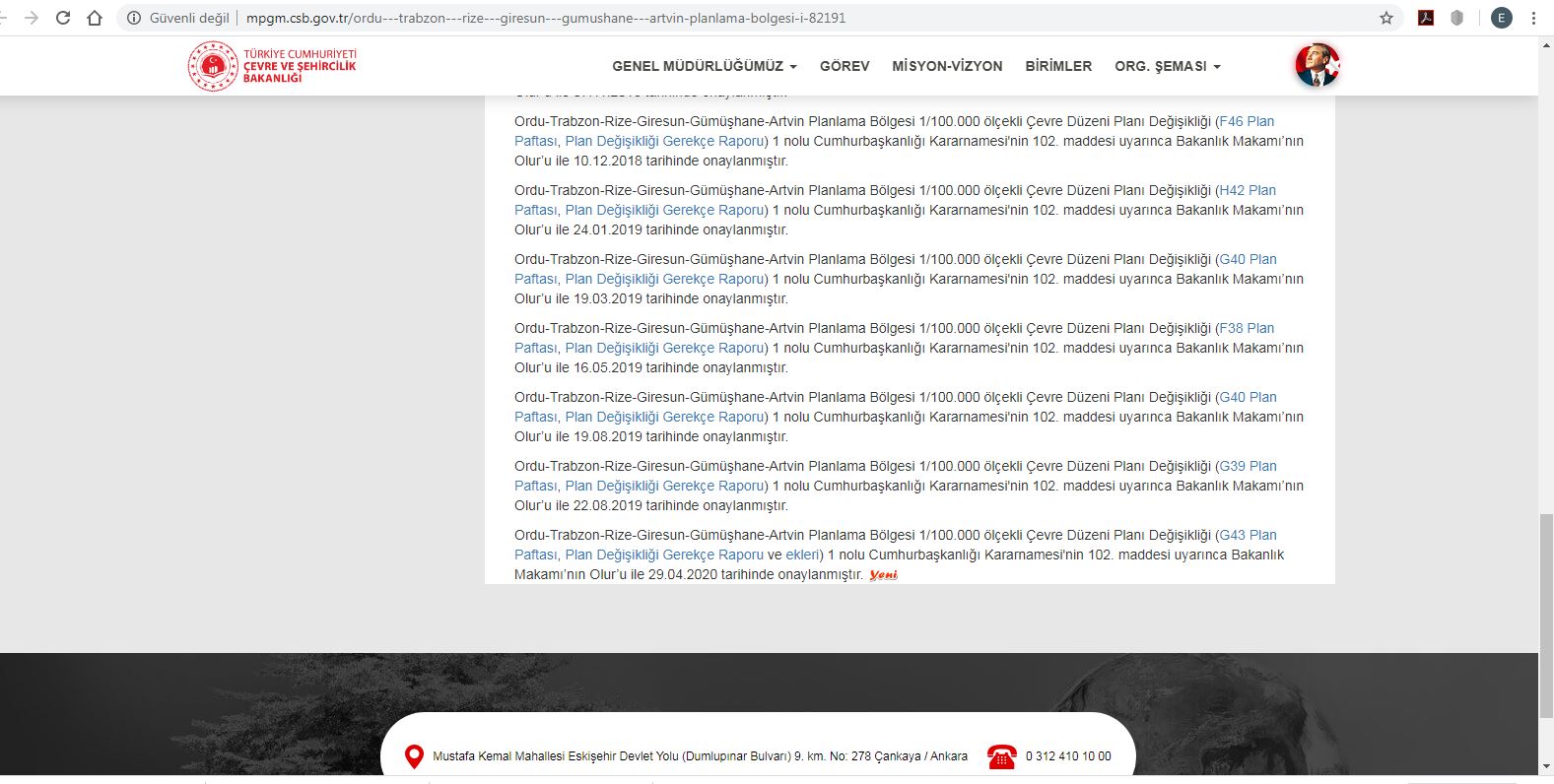Click the red telephone icon in footer
Viewport: 1554px width, 784px height.
(x=1002, y=756)
